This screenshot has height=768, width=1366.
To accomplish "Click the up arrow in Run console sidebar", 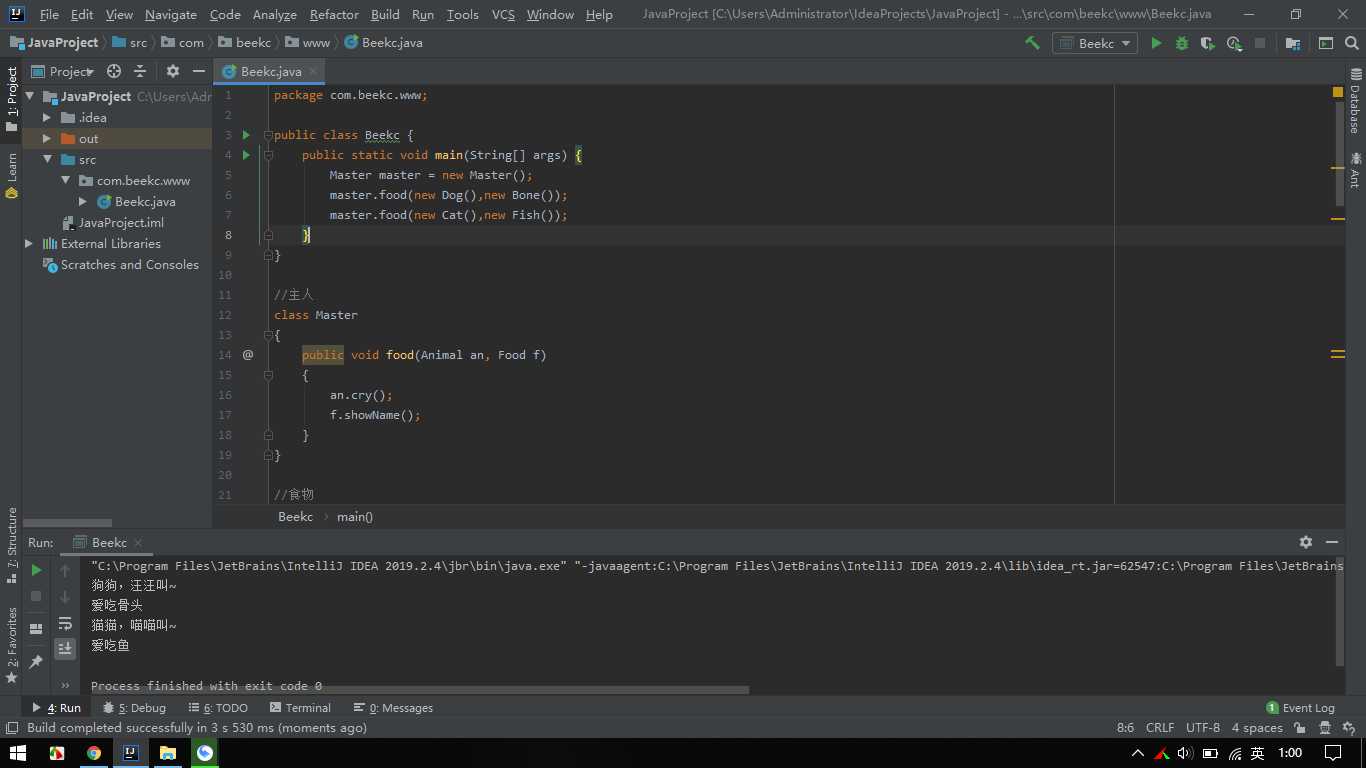I will click(x=65, y=570).
